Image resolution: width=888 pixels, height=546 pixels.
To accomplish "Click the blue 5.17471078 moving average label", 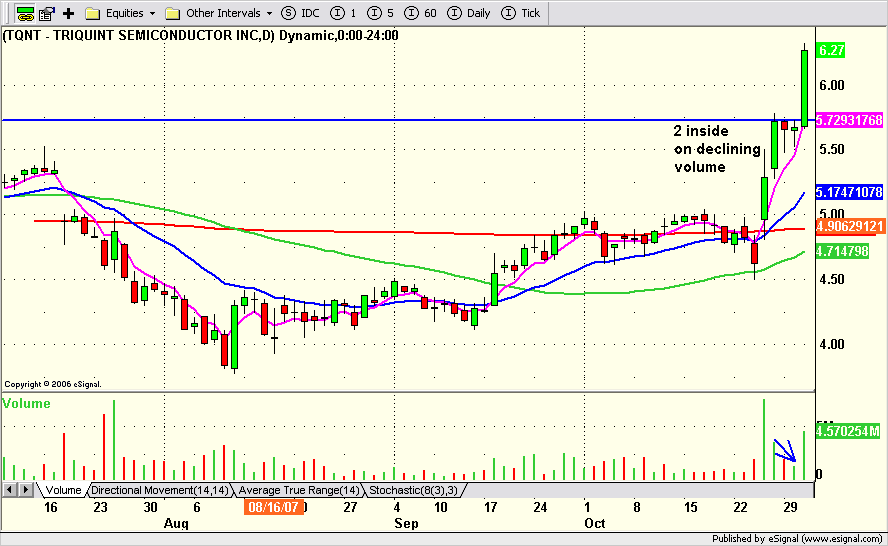I will tap(849, 192).
